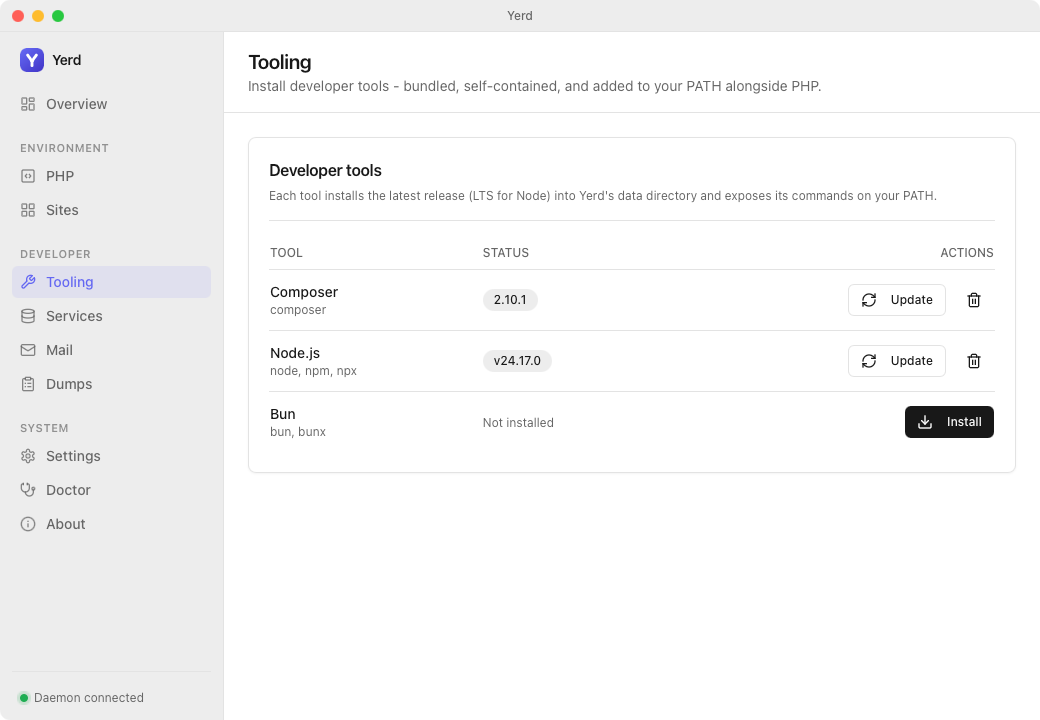Click the Dumps clipboard icon
Image resolution: width=1040 pixels, height=720 pixels.
(28, 384)
